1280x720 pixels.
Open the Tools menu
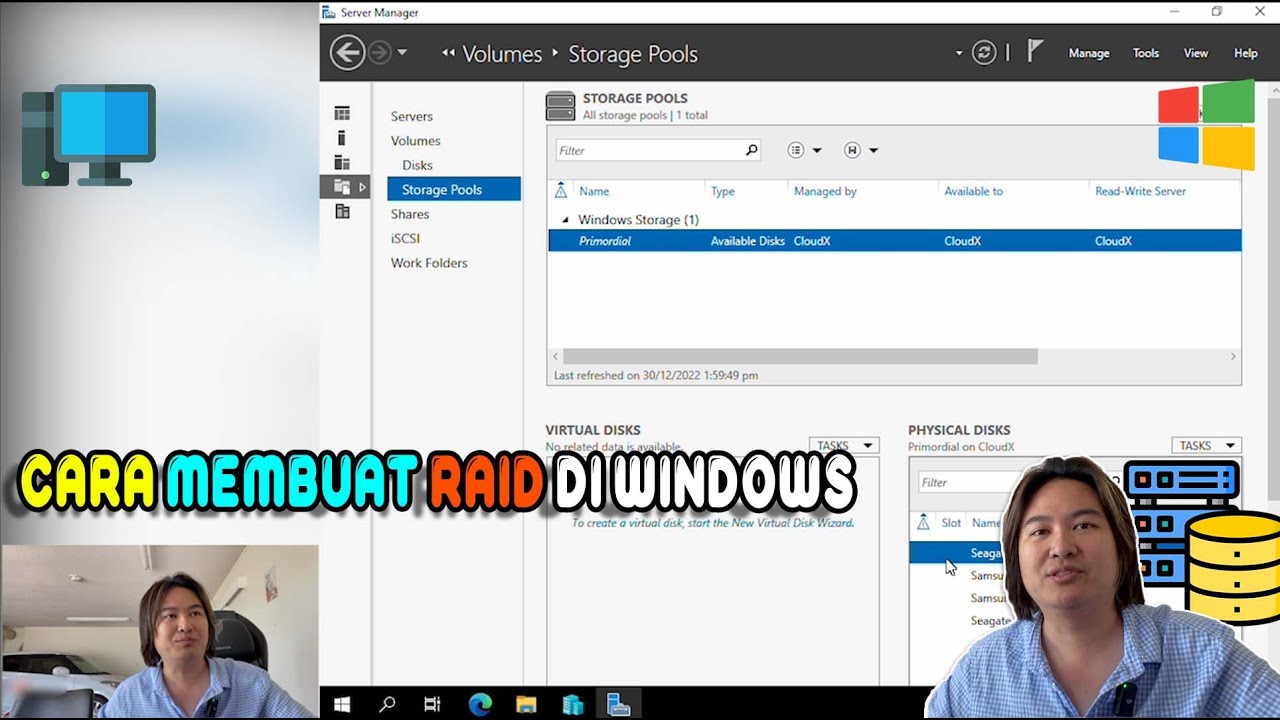[1146, 53]
